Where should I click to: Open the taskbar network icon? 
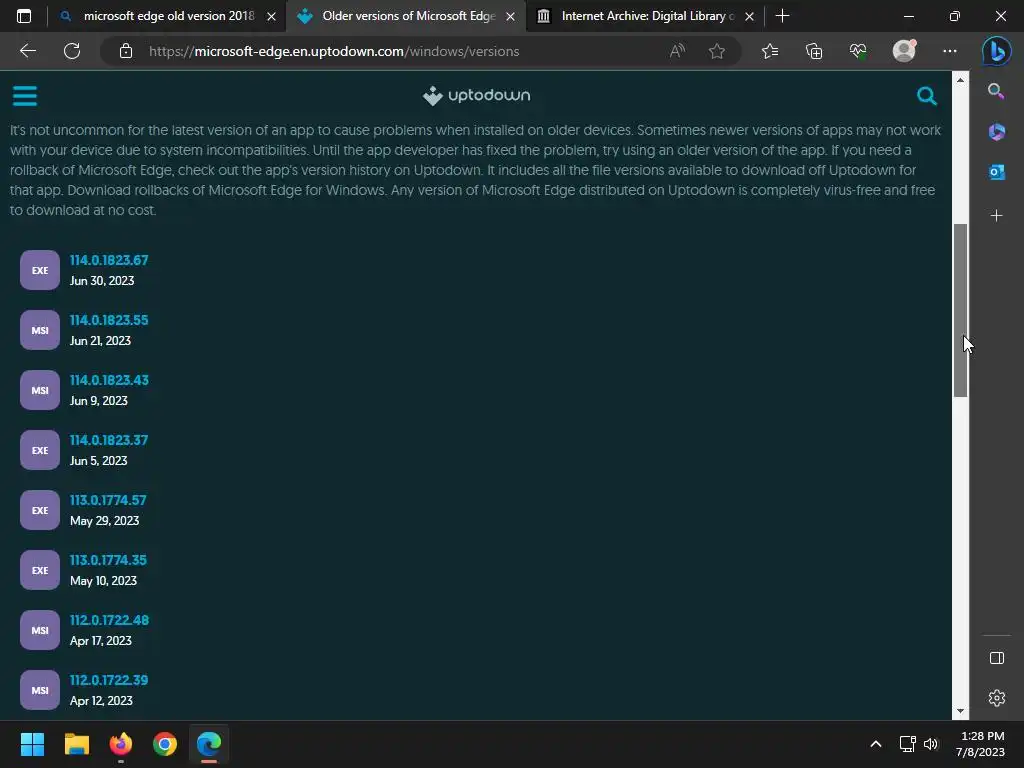point(907,744)
